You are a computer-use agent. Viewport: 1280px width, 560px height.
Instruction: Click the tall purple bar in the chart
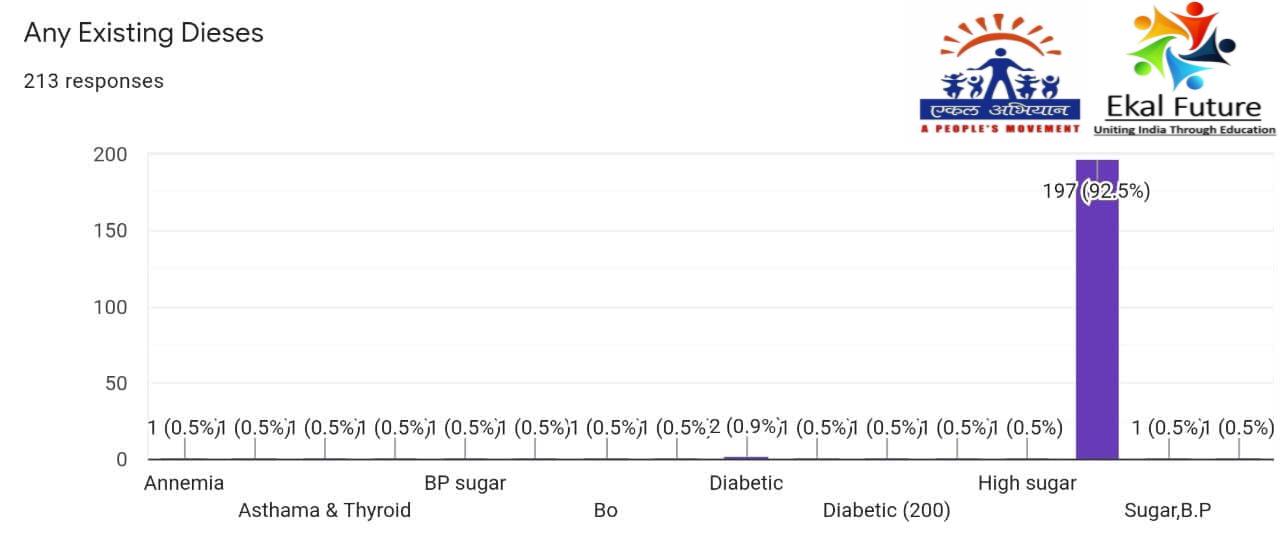(1097, 320)
